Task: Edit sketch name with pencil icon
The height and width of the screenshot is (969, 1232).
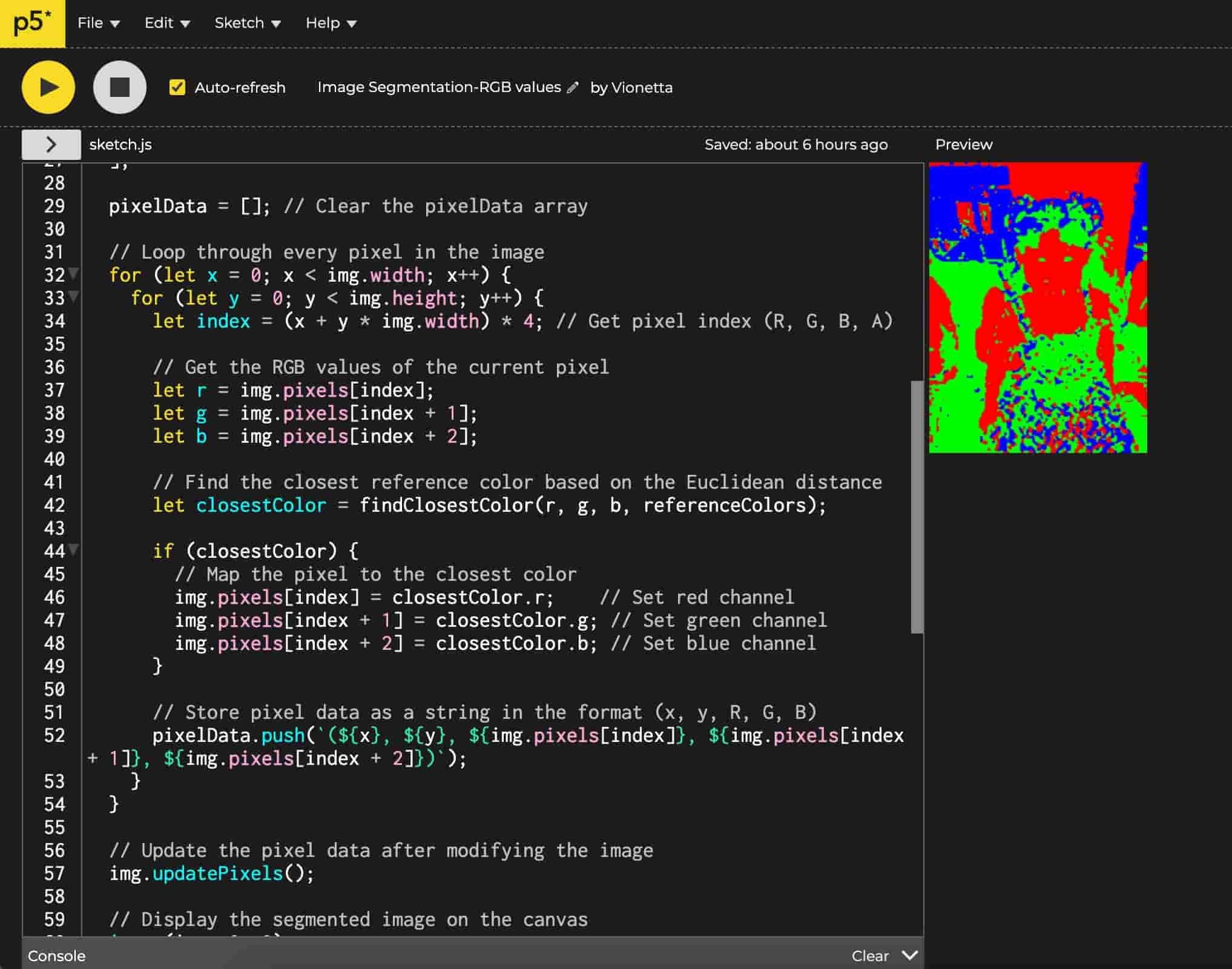Action: [x=573, y=88]
